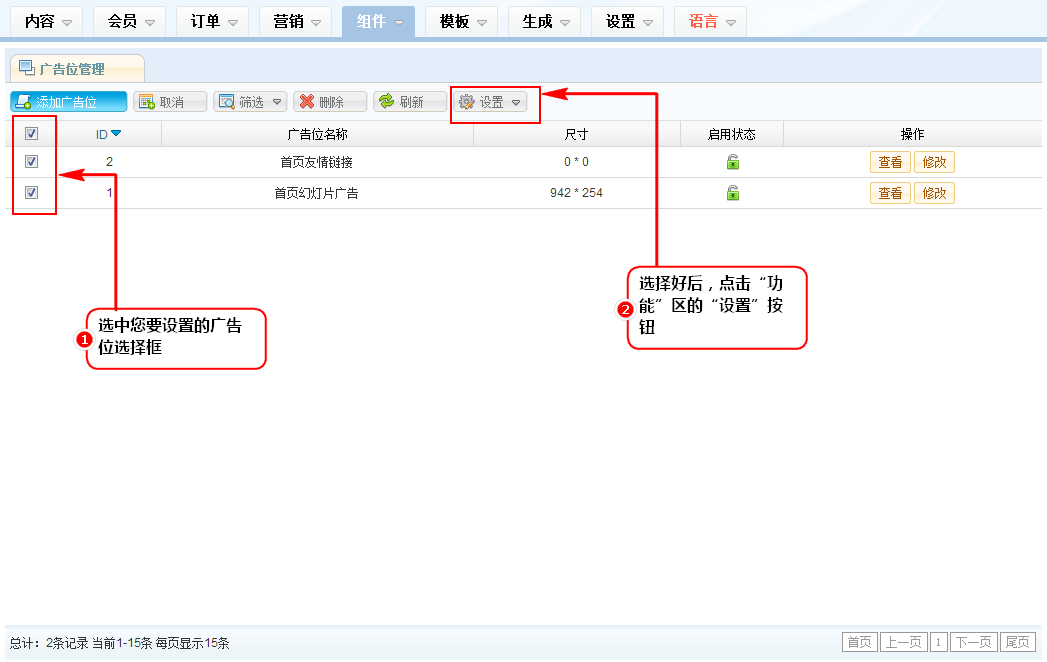Open the 内容 menu
The width and height of the screenshot is (1047, 662).
(x=47, y=21)
